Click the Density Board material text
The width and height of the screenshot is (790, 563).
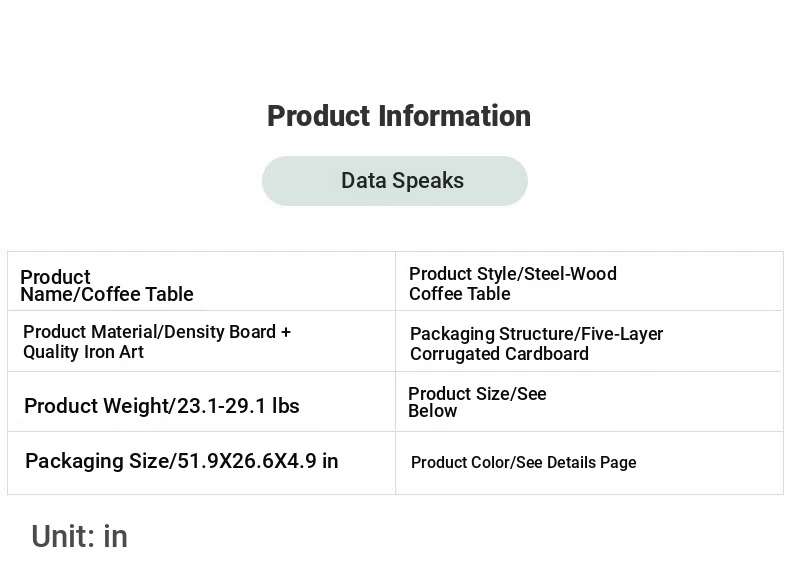(228, 332)
